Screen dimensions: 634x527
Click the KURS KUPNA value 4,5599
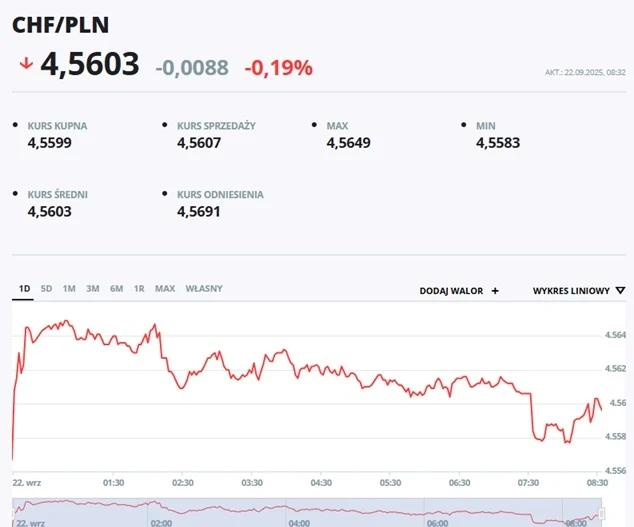pos(49,143)
